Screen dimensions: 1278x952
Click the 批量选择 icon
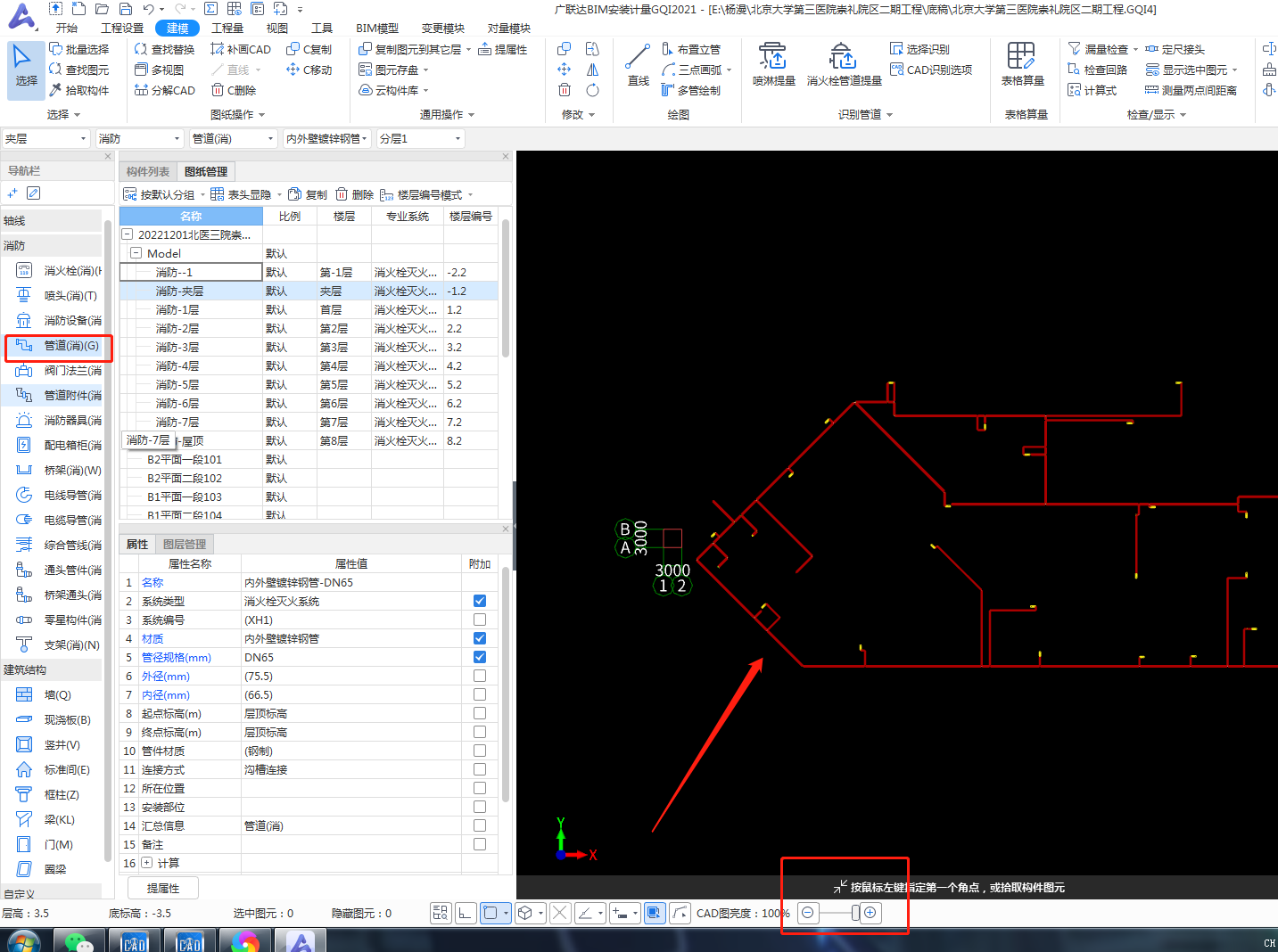(x=55, y=49)
